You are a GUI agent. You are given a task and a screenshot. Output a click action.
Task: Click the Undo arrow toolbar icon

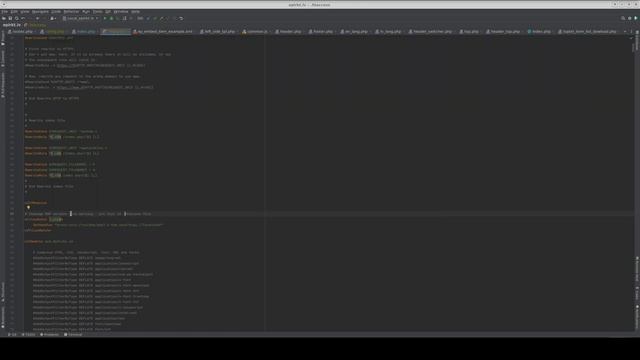pos(23,18)
